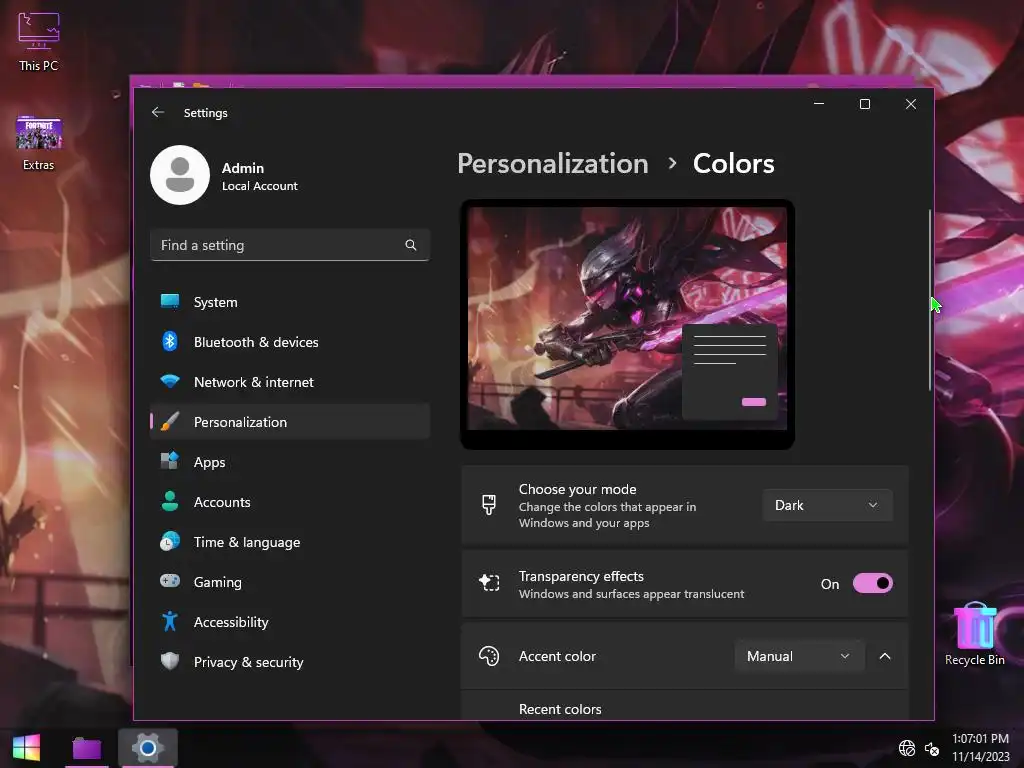Click the Admin profile avatar
Image resolution: width=1024 pixels, height=768 pixels.
click(180, 175)
